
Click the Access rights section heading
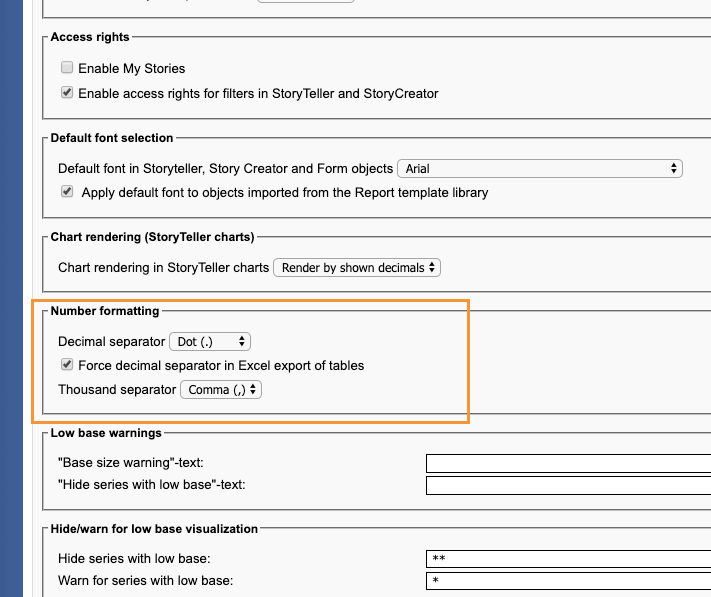pos(90,37)
